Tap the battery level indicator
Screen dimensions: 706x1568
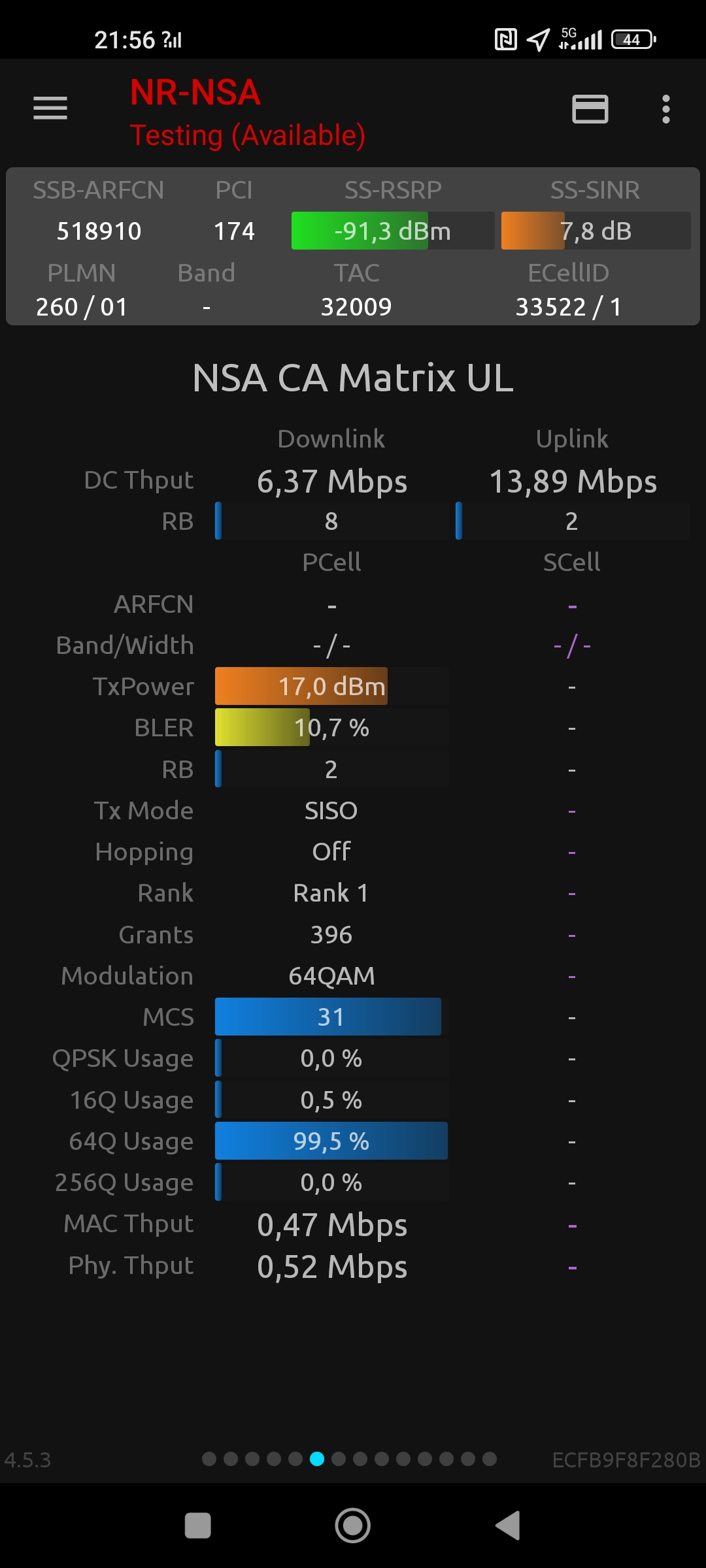click(x=633, y=40)
